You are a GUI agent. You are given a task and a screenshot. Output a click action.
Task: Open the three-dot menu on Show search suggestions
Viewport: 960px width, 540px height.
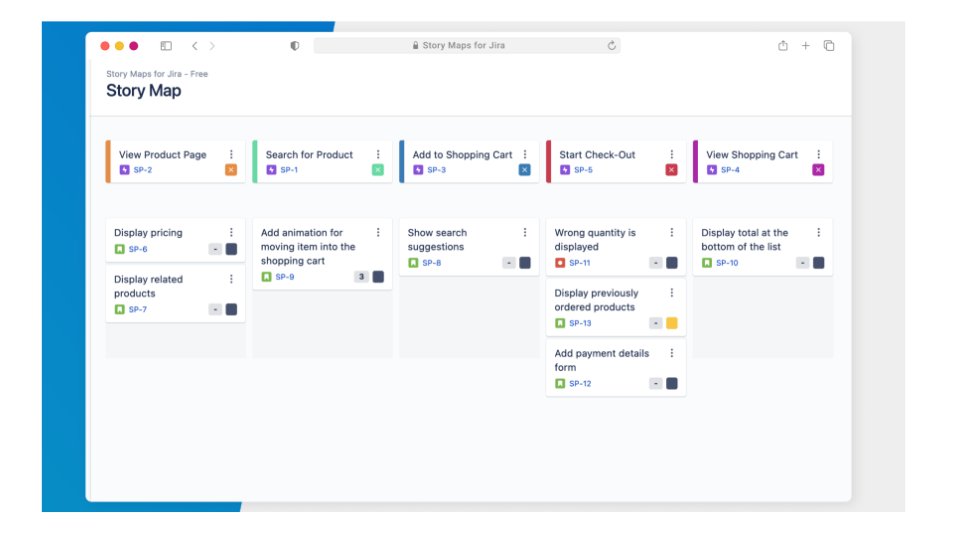click(525, 233)
